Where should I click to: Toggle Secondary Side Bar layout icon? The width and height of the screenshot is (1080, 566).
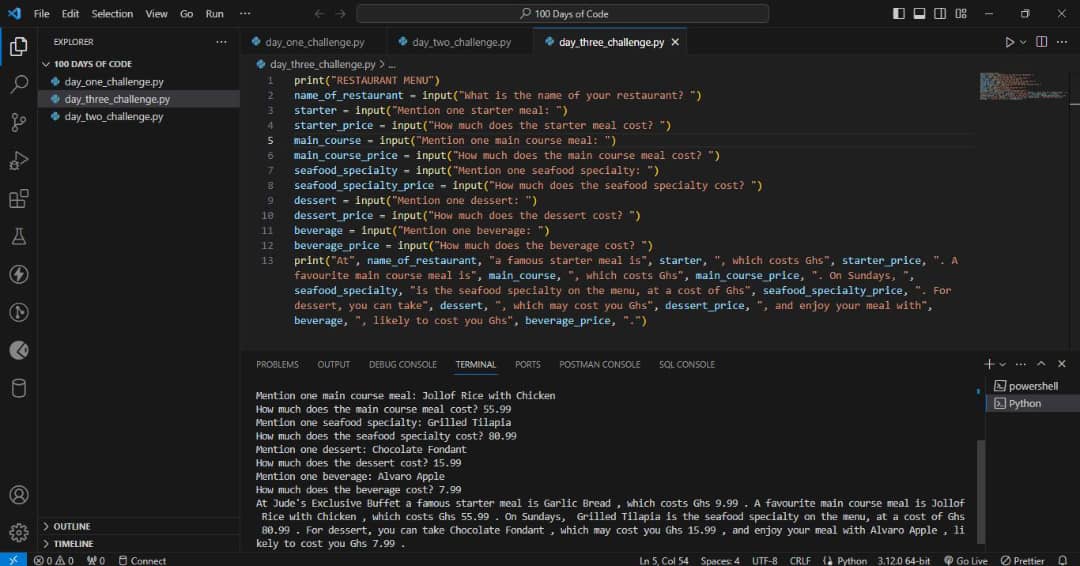click(x=939, y=13)
